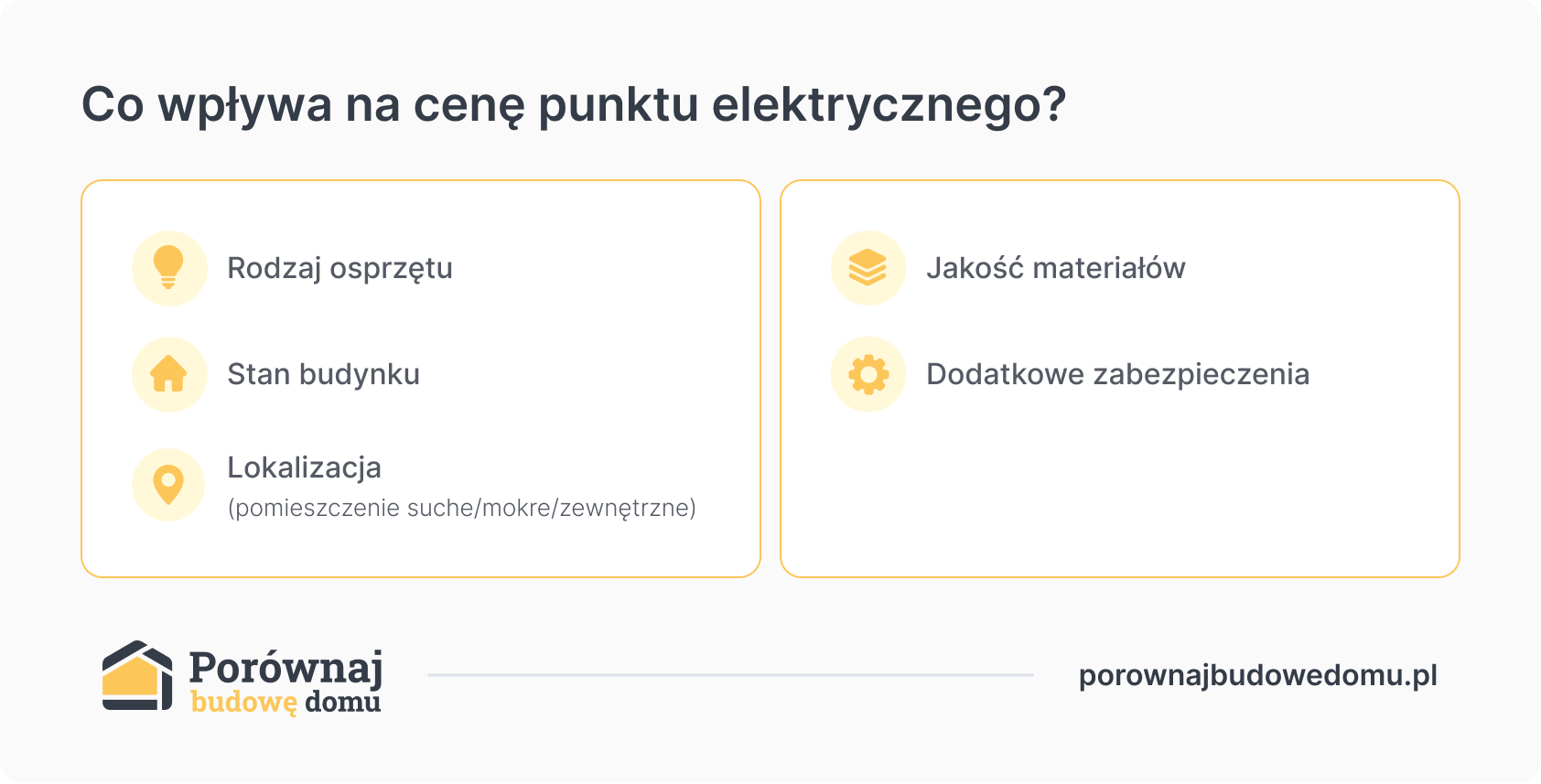This screenshot has width=1541, height=784.
Task: Click the word 'domu' in the logo
Action: click(343, 703)
